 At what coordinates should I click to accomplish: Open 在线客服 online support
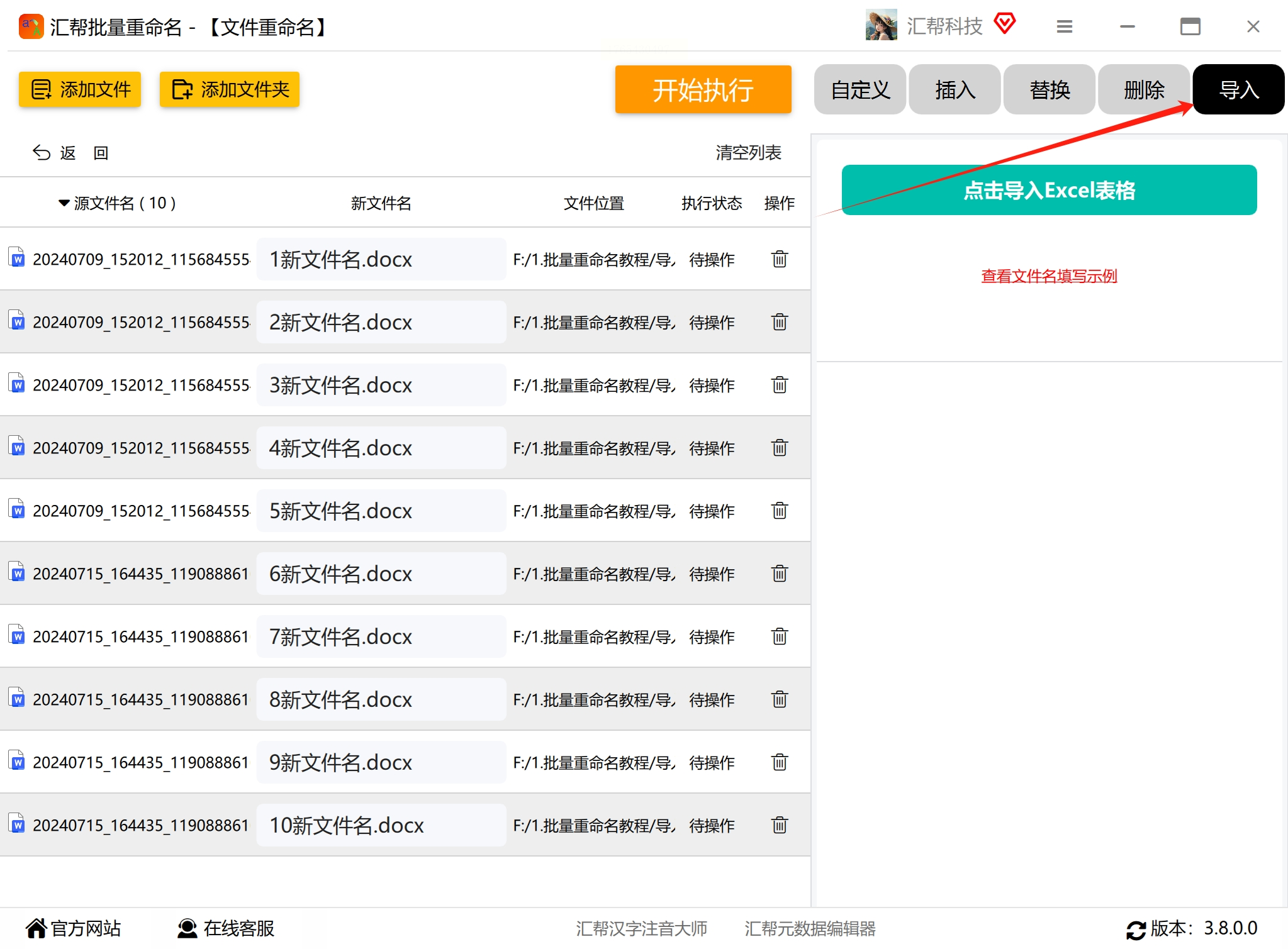pyautogui.click(x=226, y=928)
